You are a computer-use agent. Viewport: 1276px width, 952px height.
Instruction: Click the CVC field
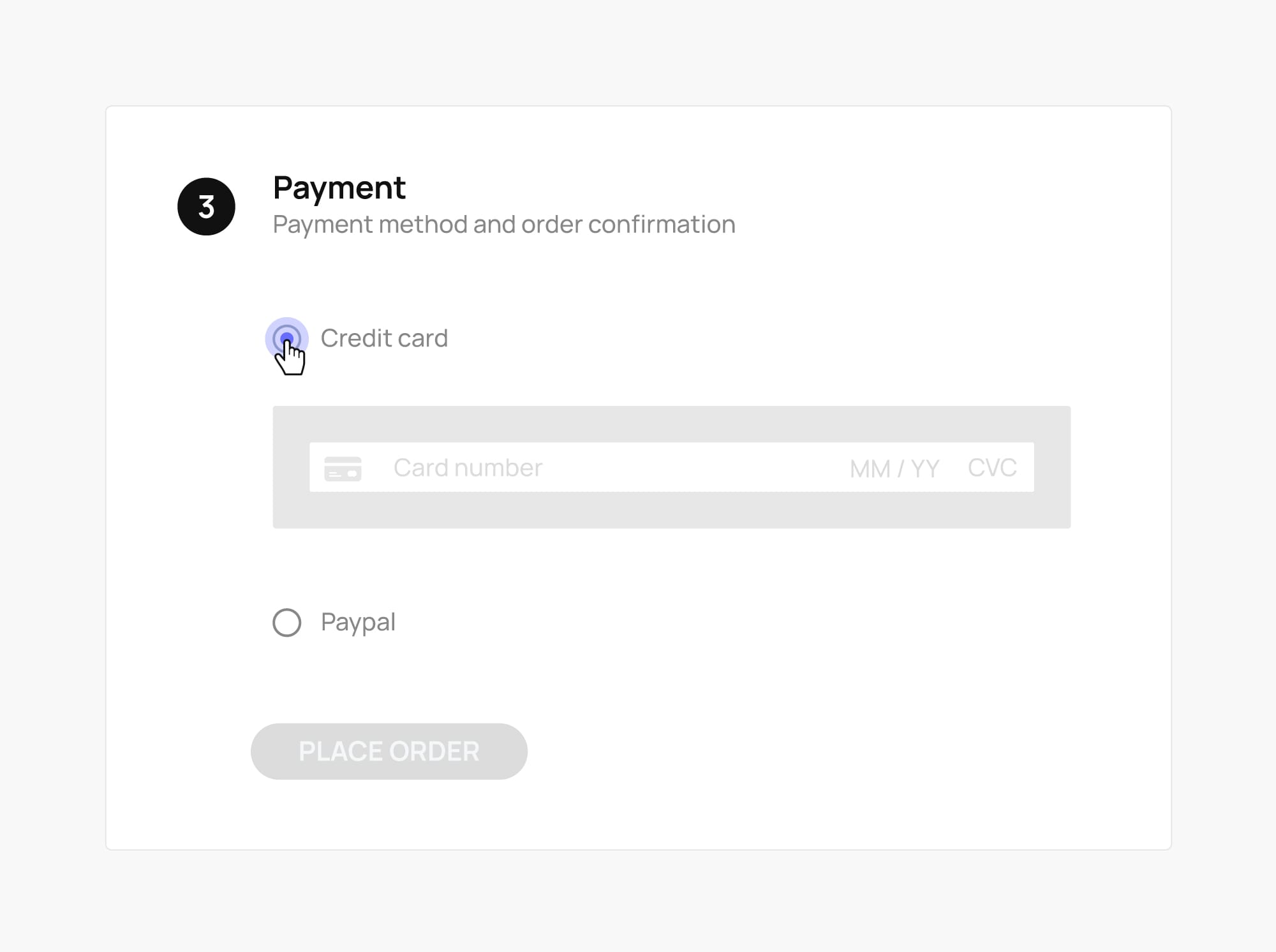(991, 468)
